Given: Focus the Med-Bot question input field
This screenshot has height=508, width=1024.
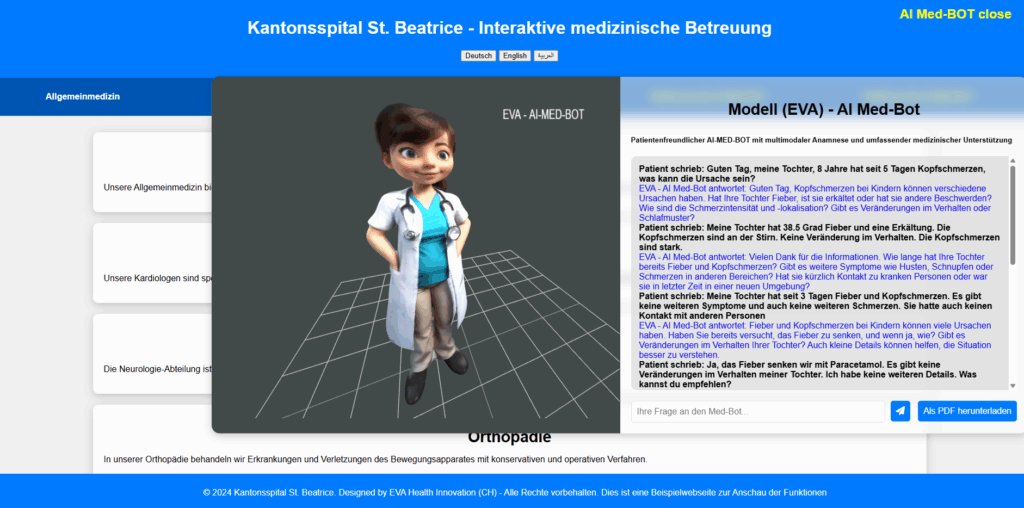Looking at the screenshot, I should point(757,411).
